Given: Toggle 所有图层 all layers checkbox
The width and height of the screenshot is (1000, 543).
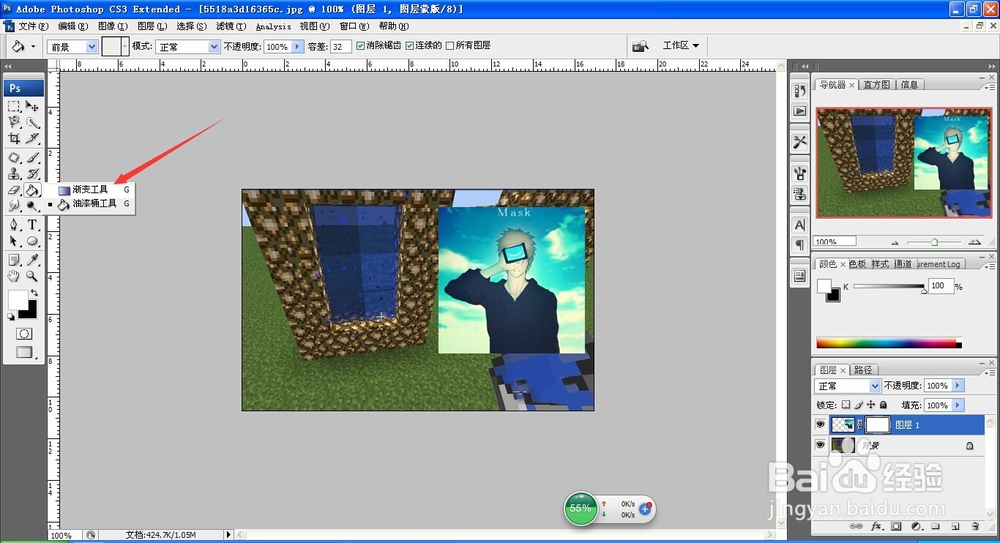Looking at the screenshot, I should point(450,45).
